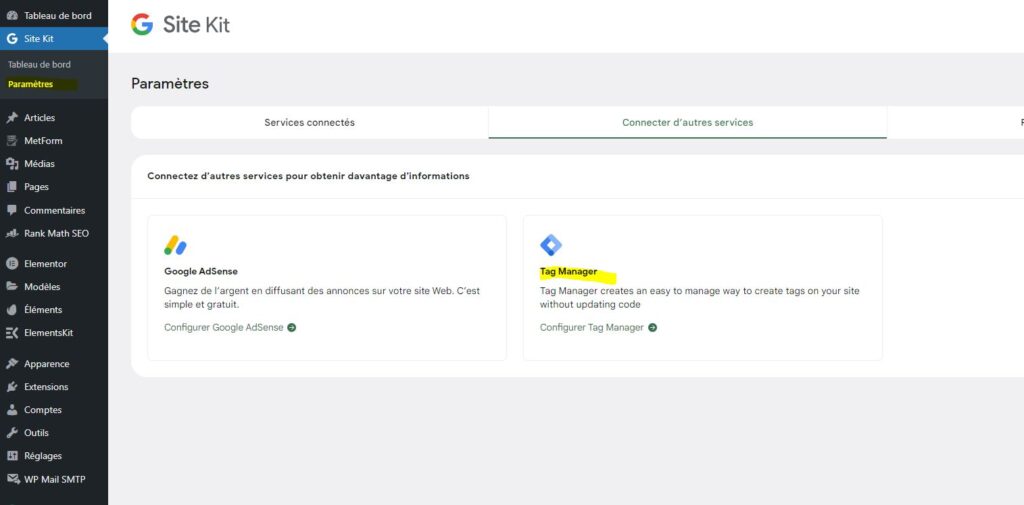This screenshot has height=505, width=1024.
Task: Click the Google Site Kit logo
Action: (180, 25)
